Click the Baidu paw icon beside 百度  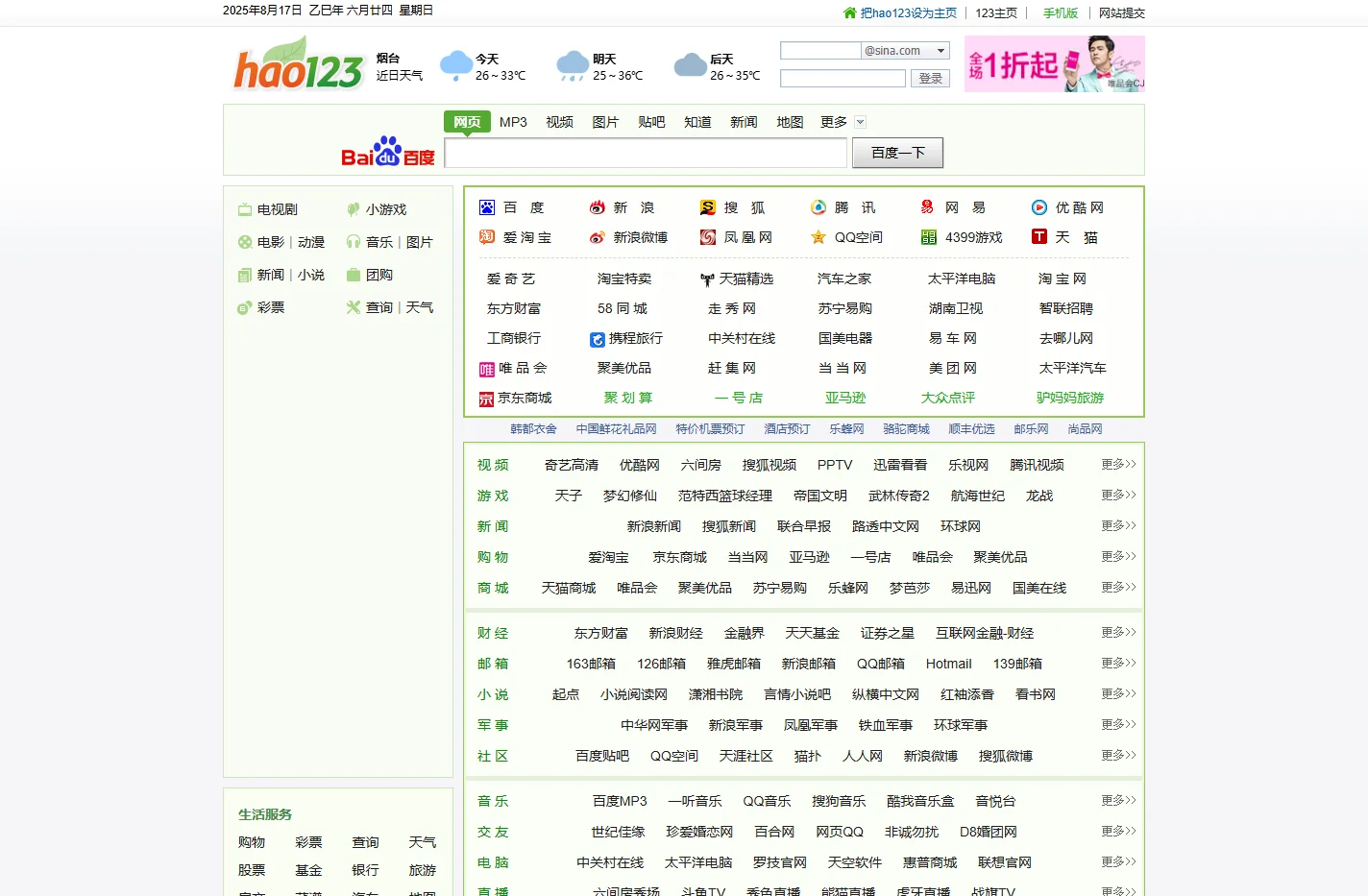pos(487,207)
